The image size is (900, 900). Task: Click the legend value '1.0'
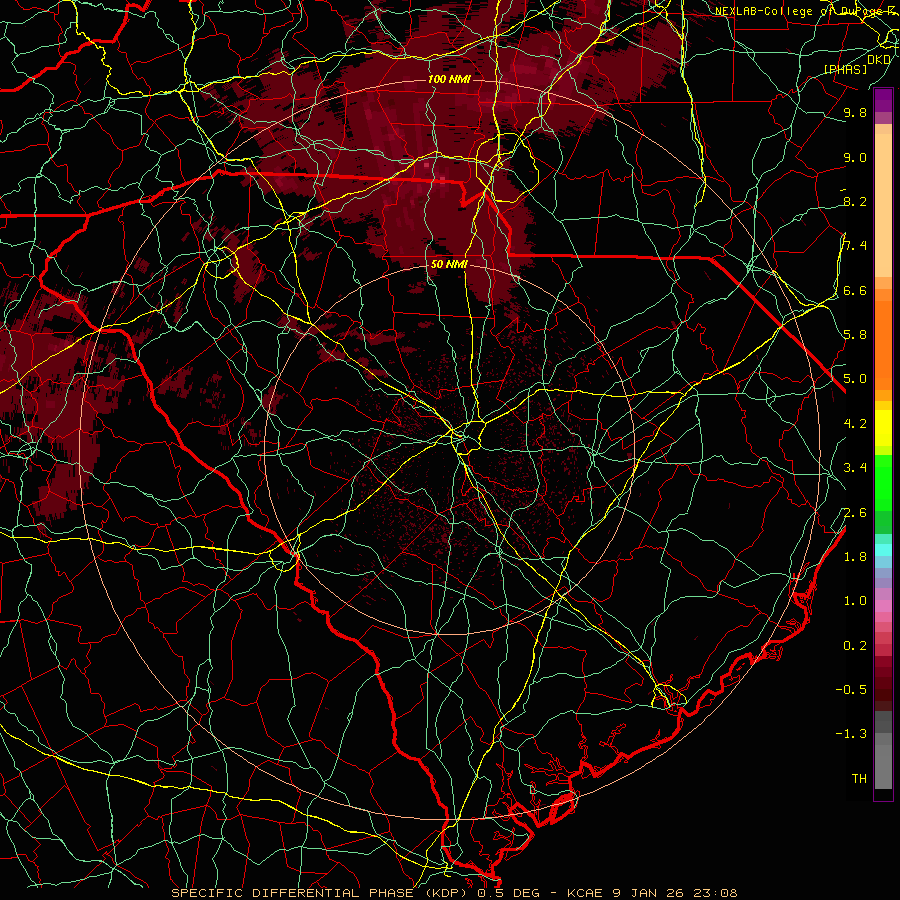coord(855,601)
